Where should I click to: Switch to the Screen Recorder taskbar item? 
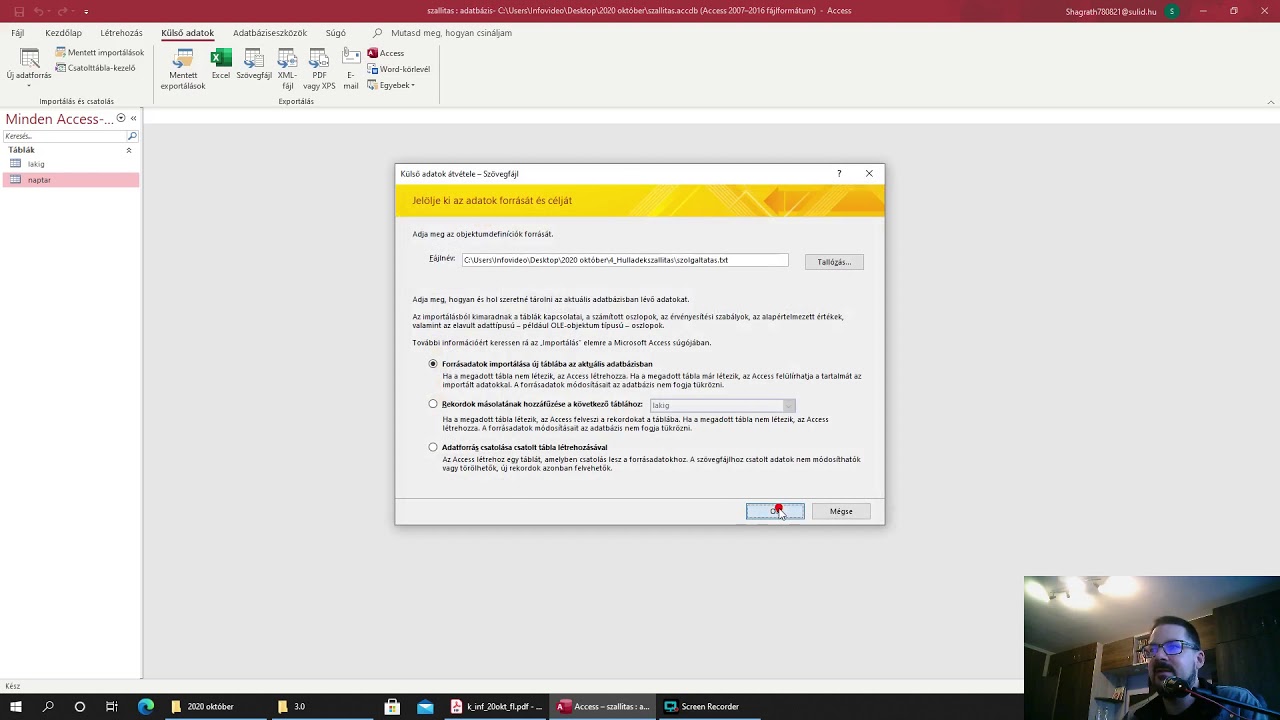pyautogui.click(x=710, y=706)
